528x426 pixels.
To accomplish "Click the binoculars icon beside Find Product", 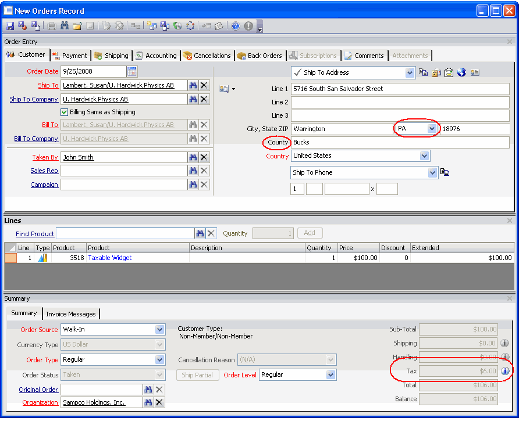I will pos(200,233).
